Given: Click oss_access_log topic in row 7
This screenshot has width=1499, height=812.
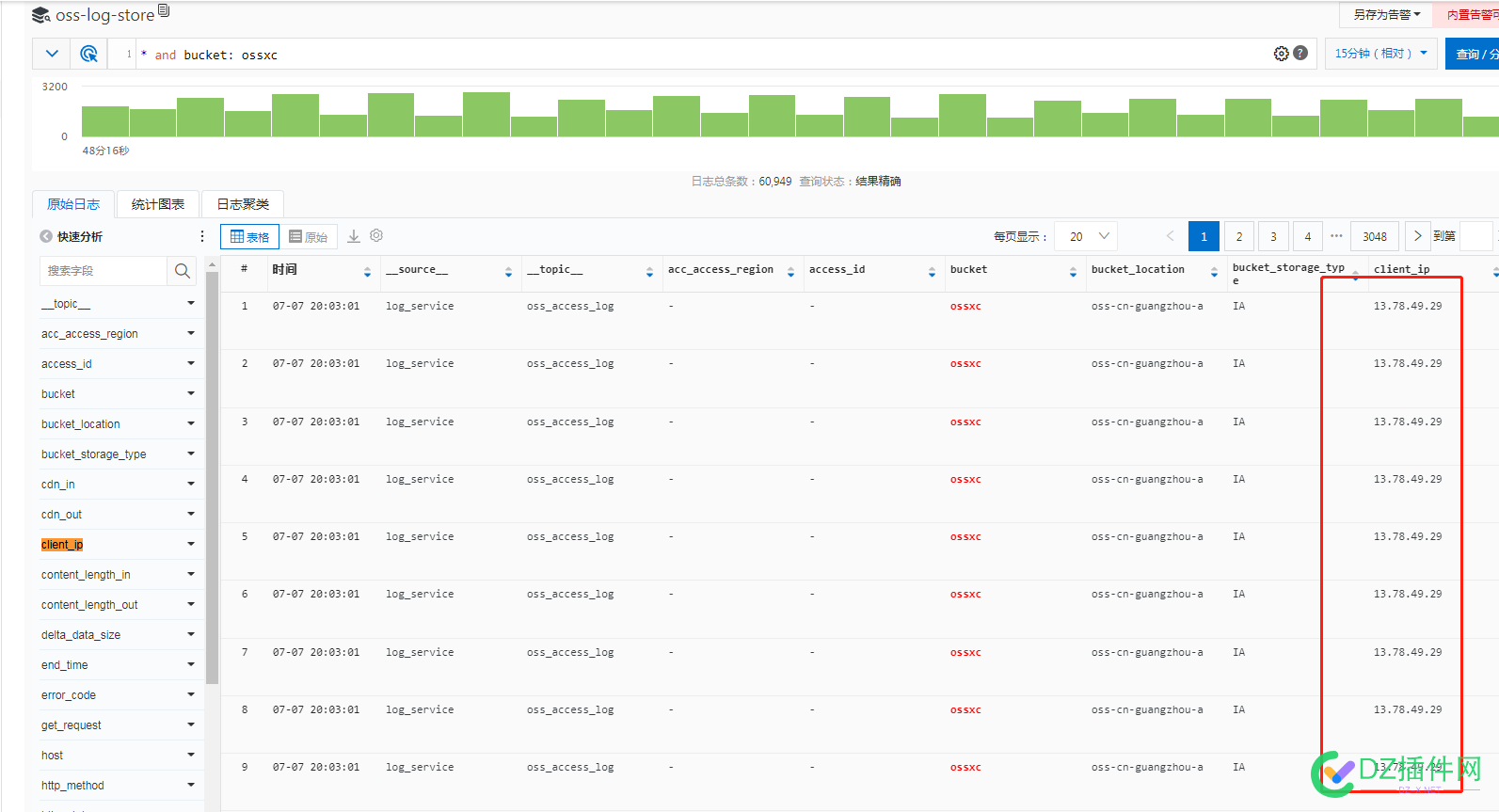Looking at the screenshot, I should pos(570,652).
